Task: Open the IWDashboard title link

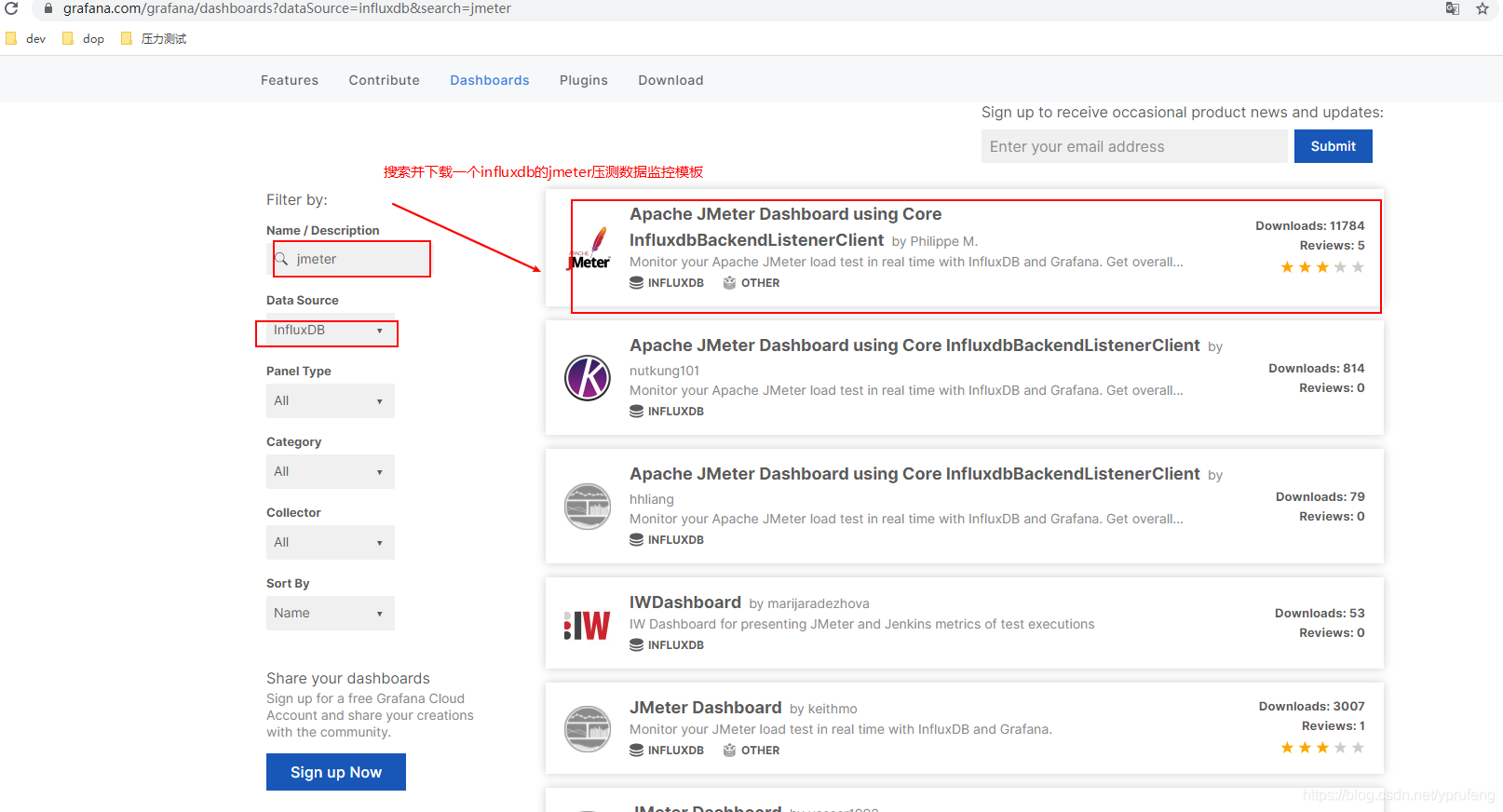Action: coord(685,602)
